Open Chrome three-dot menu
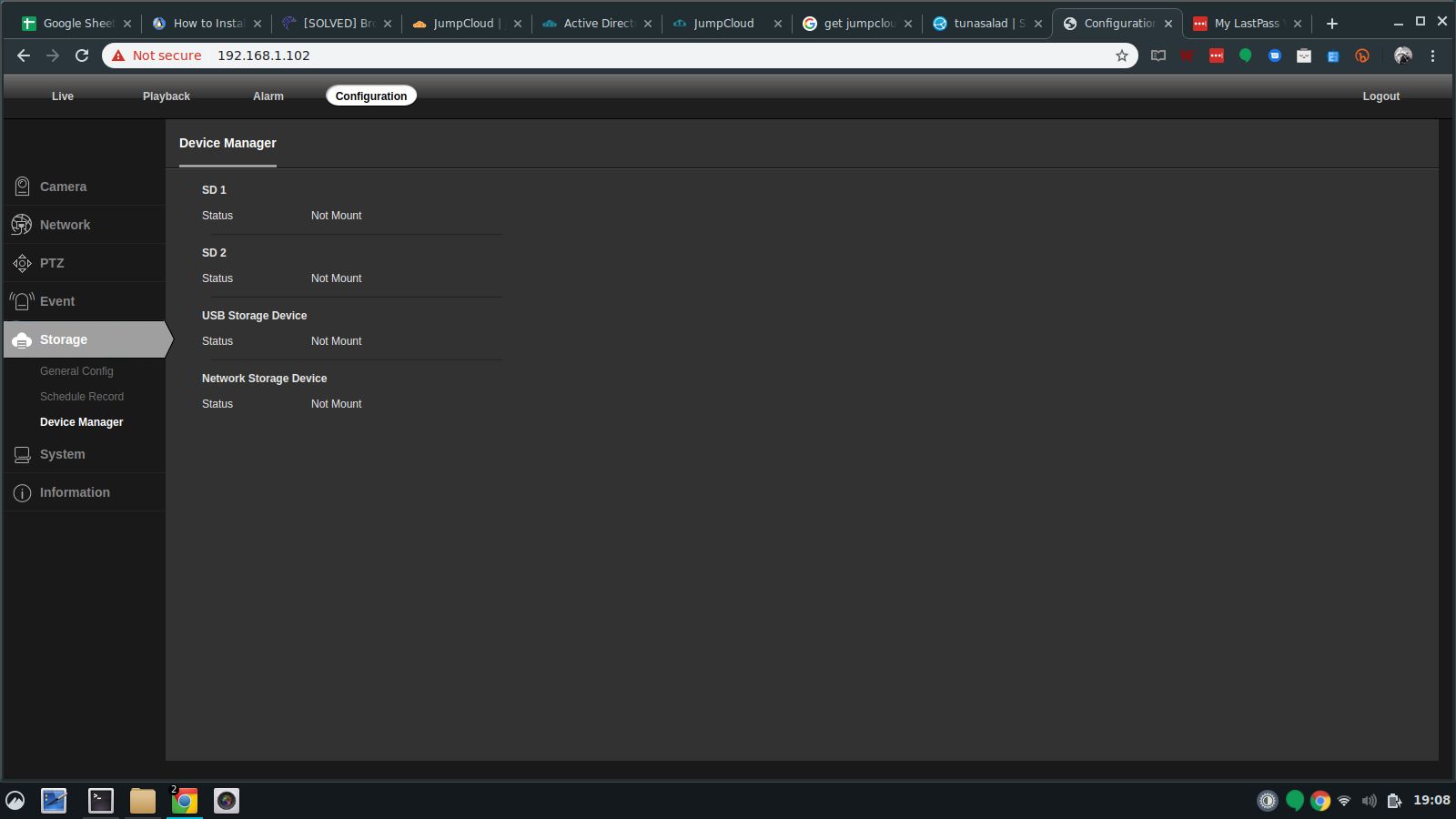 (x=1432, y=56)
